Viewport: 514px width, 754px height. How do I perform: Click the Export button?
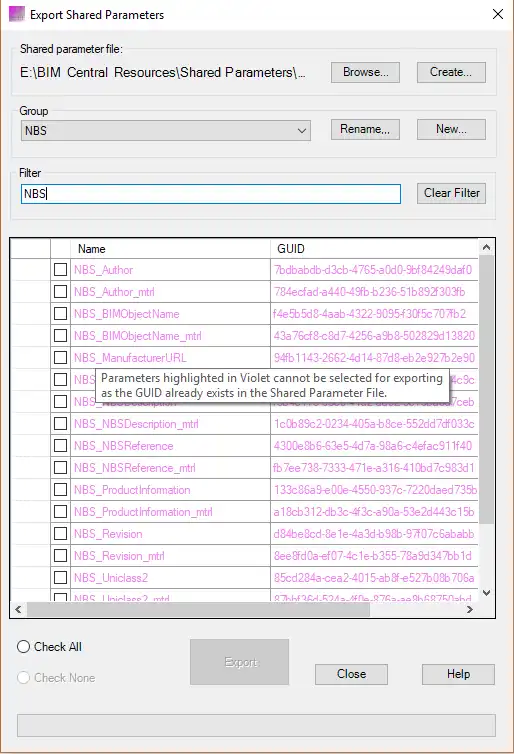click(239, 662)
